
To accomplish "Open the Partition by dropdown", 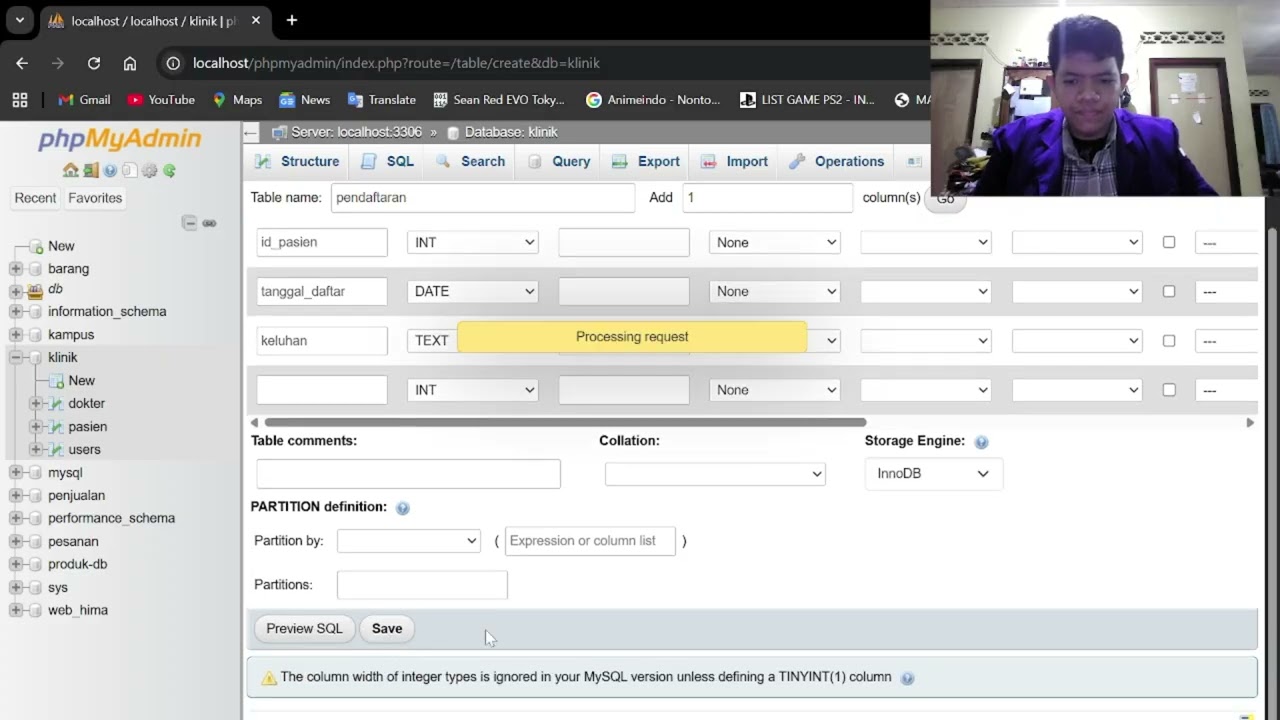I will point(409,540).
